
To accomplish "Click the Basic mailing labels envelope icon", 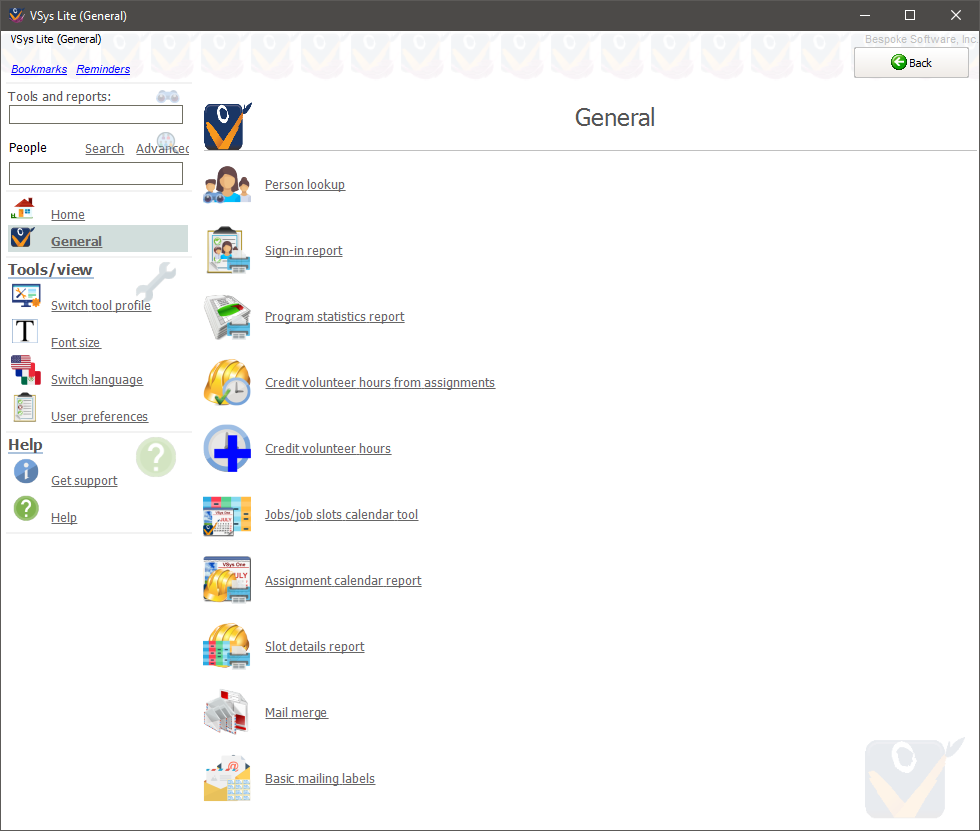I will [227, 779].
